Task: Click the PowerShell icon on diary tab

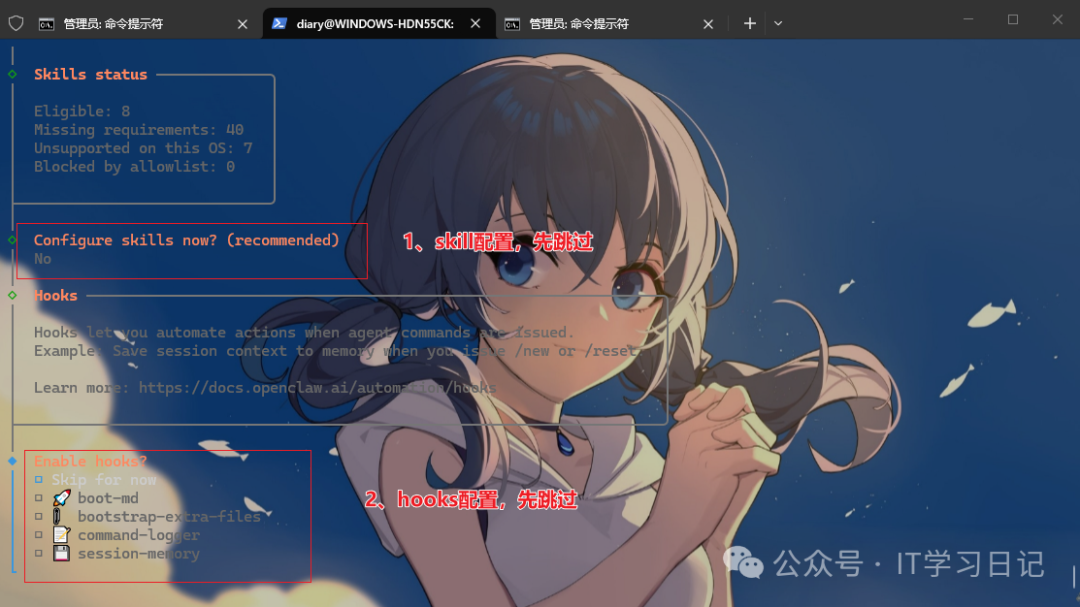Action: coord(279,23)
